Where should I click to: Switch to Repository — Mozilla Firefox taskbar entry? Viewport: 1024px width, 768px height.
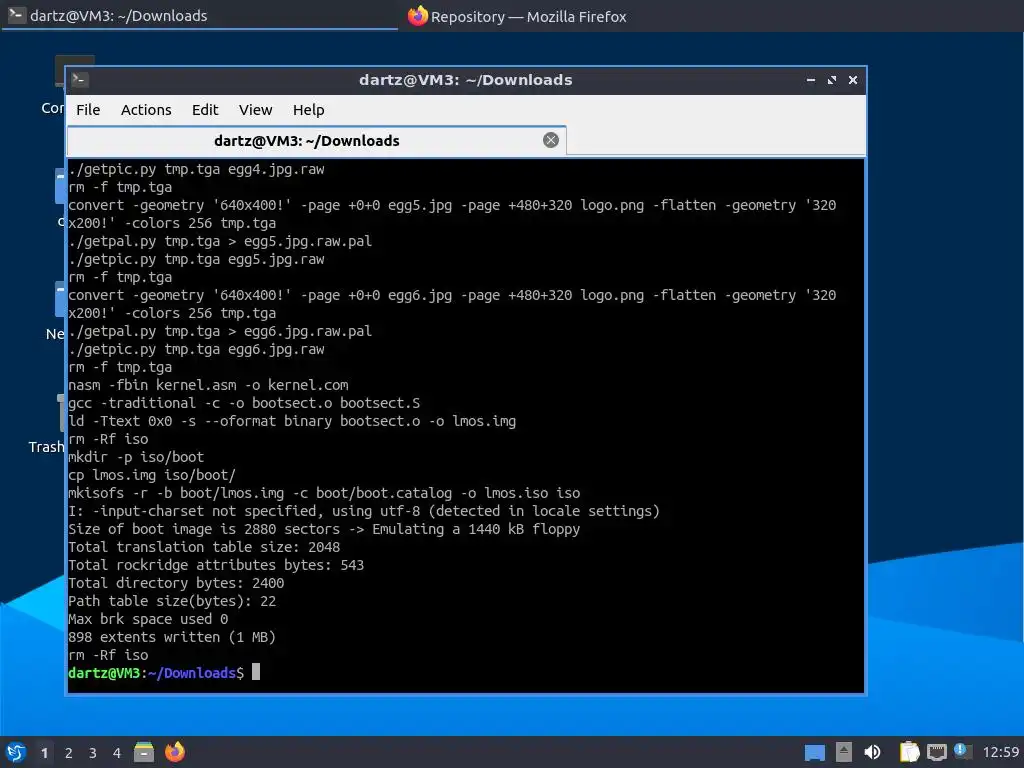click(x=516, y=16)
